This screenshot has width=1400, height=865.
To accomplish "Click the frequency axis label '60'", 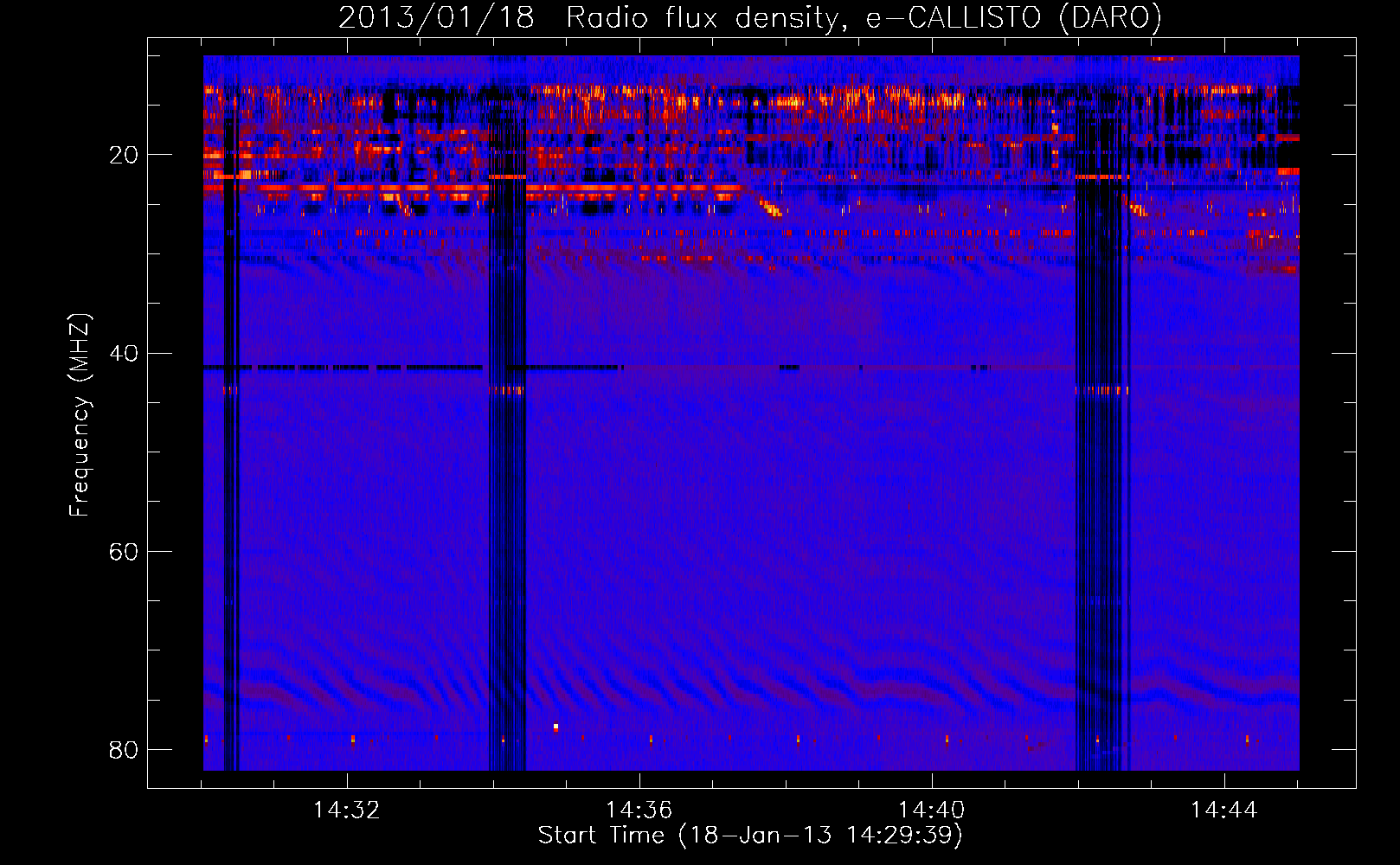I will pyautogui.click(x=124, y=551).
